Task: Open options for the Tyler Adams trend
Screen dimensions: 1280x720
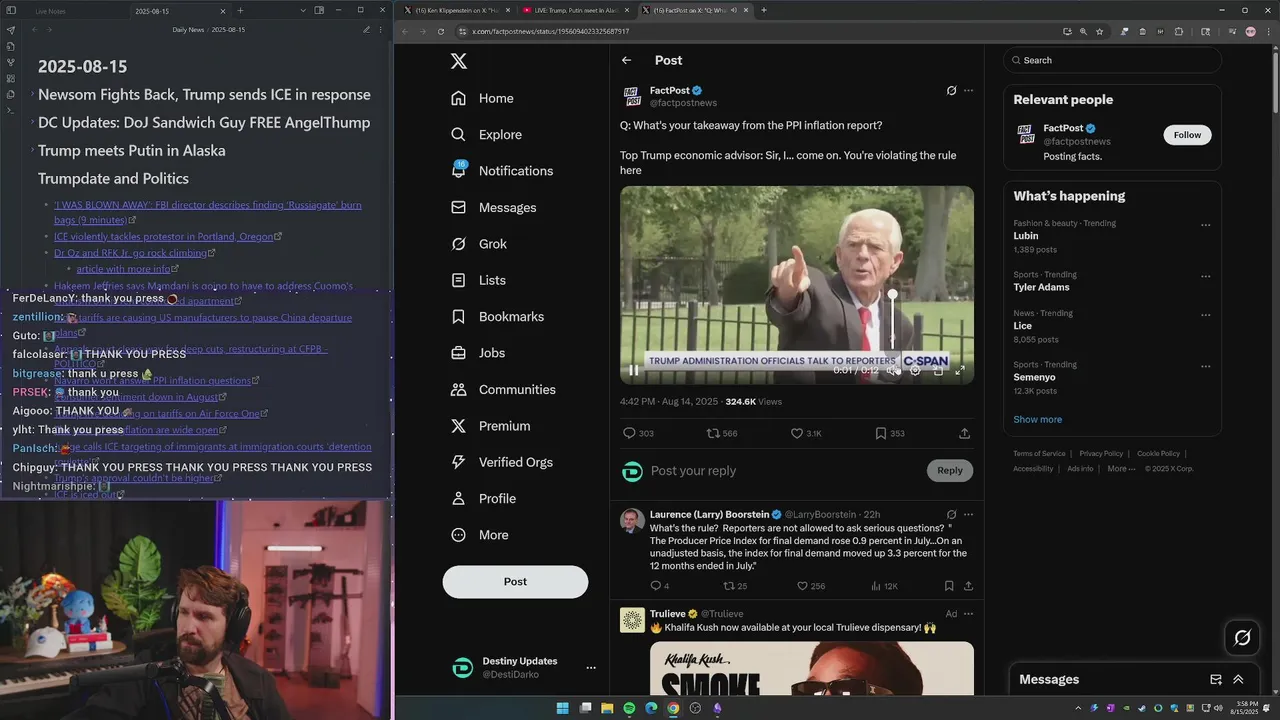Action: (1205, 276)
